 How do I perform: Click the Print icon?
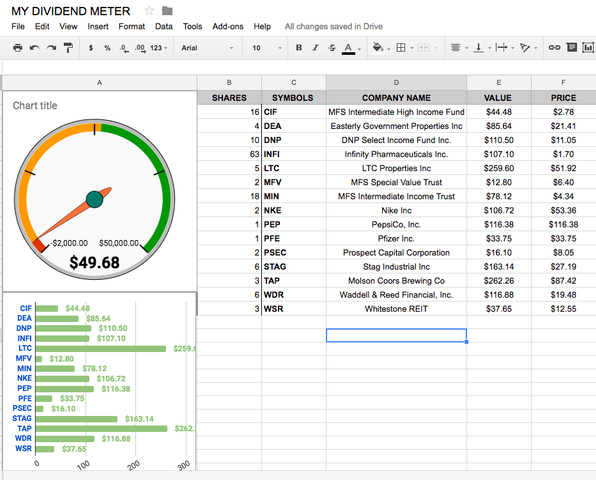[17, 48]
